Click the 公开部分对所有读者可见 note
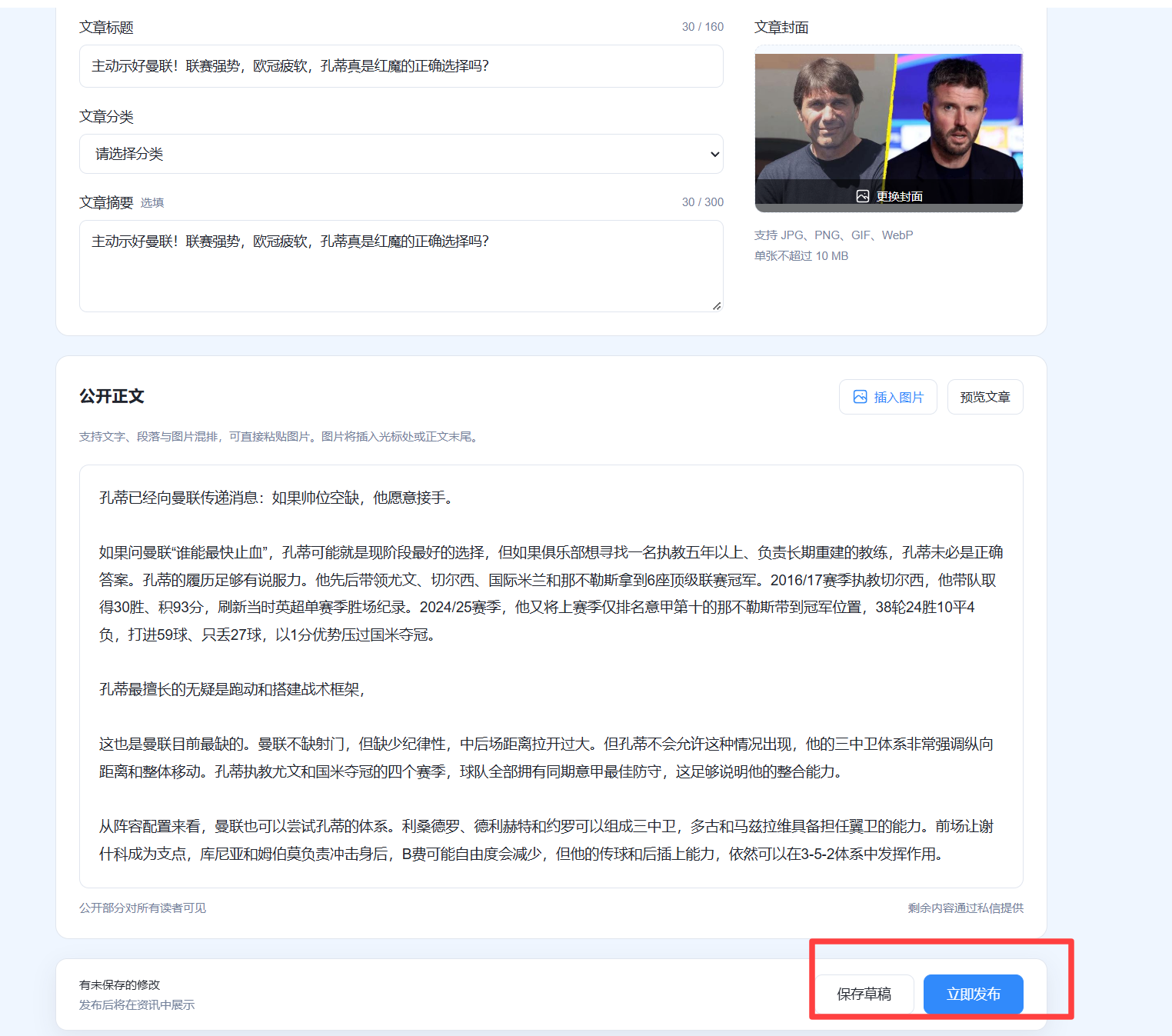Image resolution: width=1172 pixels, height=1036 pixels. (x=142, y=908)
